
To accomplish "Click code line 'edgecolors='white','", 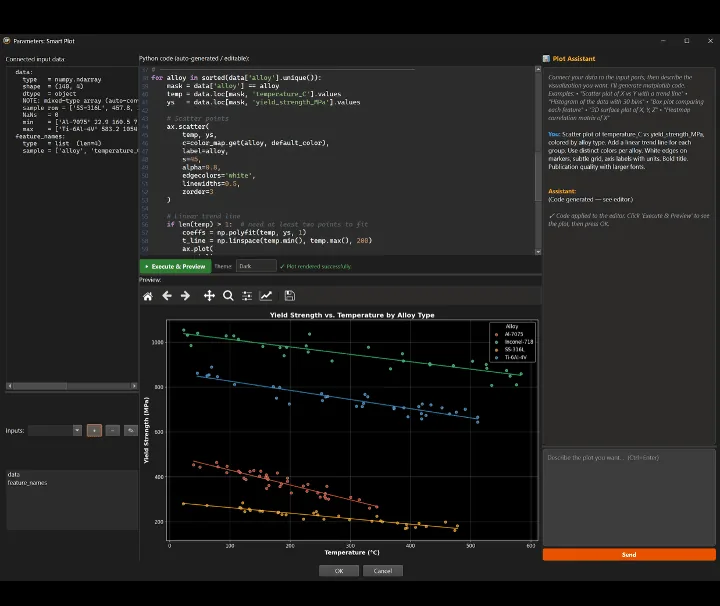I will [x=219, y=175].
